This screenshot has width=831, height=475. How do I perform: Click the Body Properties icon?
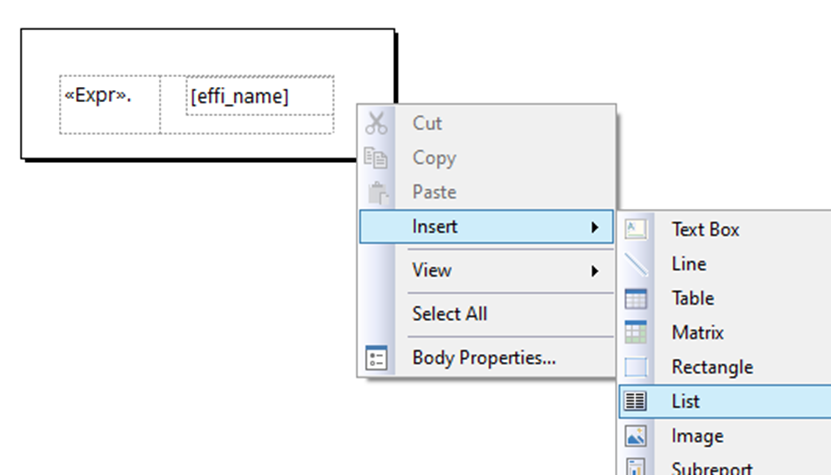[376, 358]
